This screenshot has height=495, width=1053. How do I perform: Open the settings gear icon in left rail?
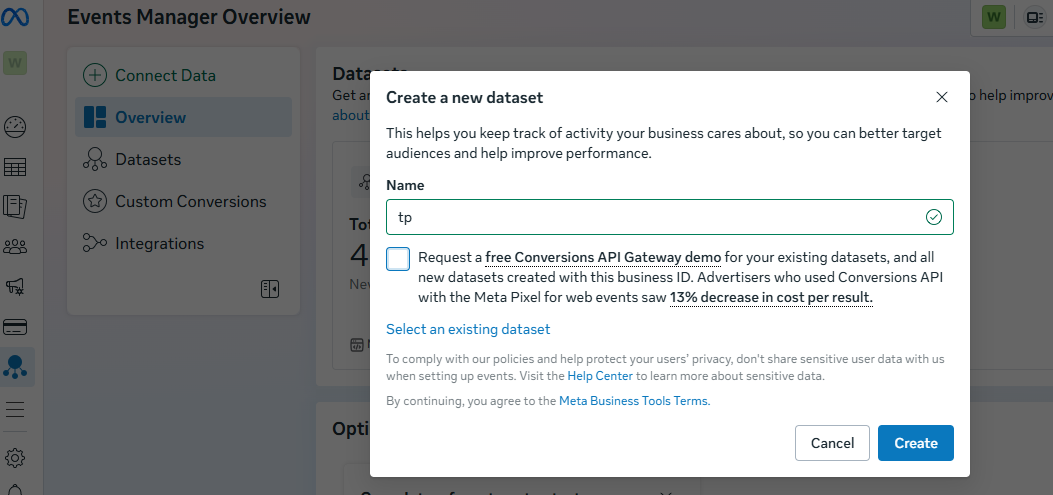point(15,458)
